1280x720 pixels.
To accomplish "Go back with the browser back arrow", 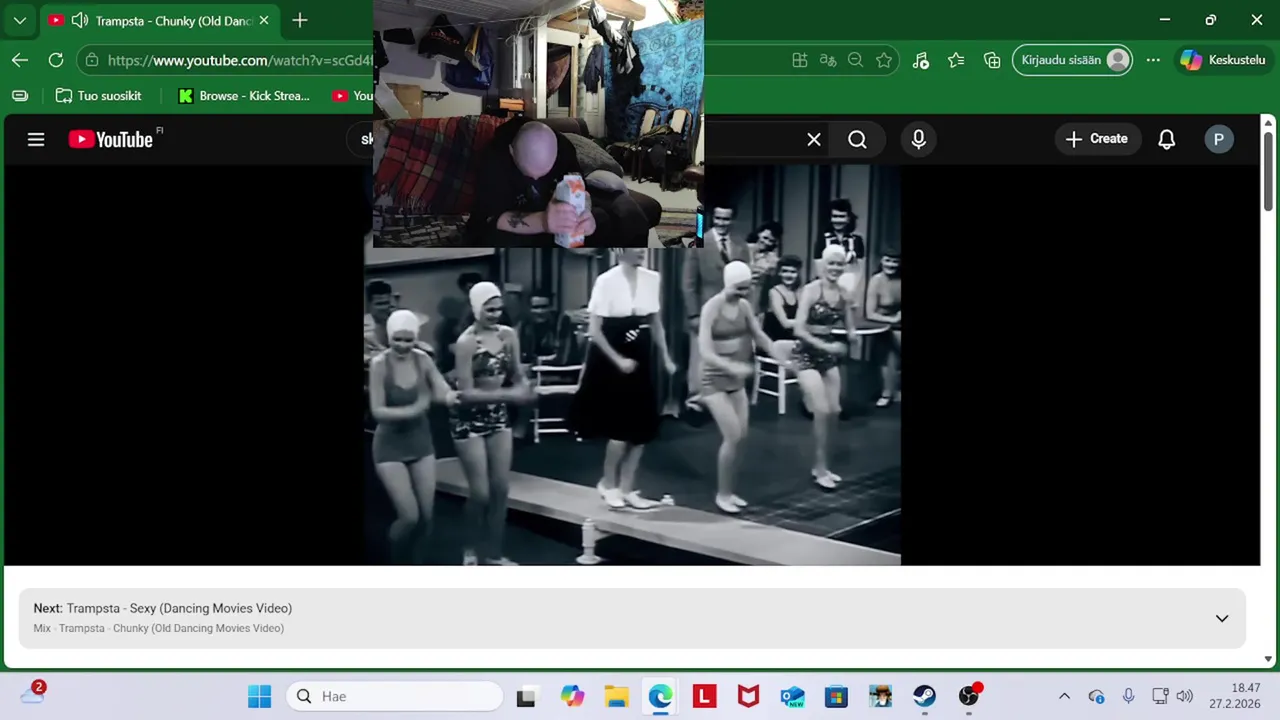I will 20,60.
